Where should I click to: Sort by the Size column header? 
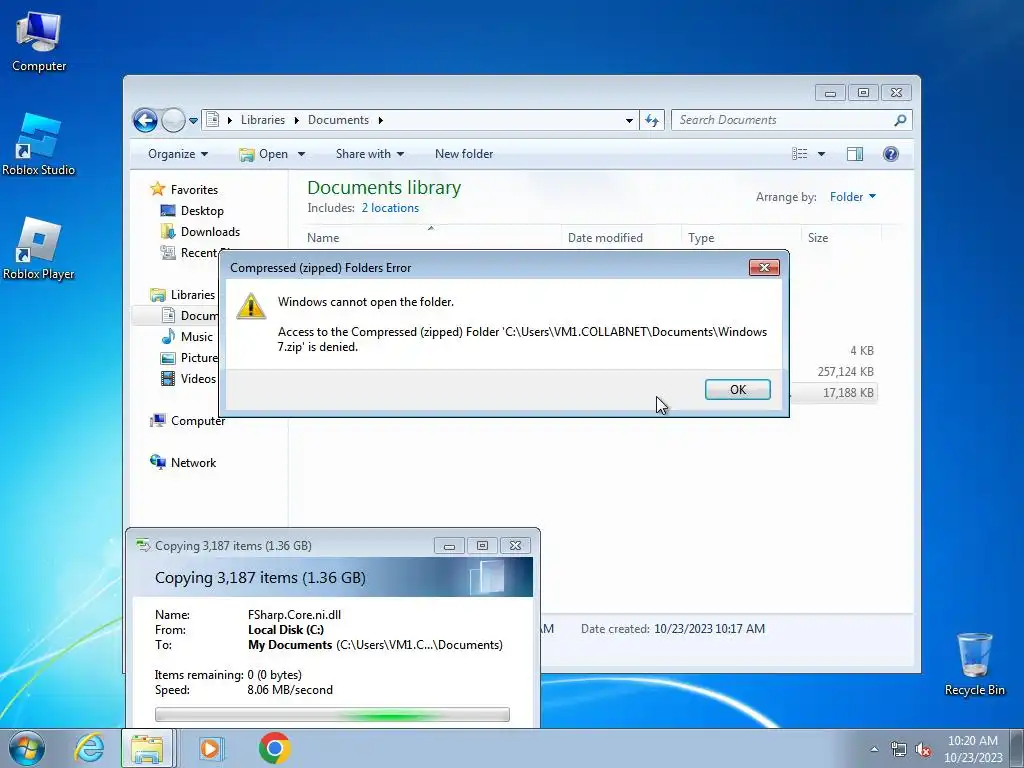pos(841,238)
